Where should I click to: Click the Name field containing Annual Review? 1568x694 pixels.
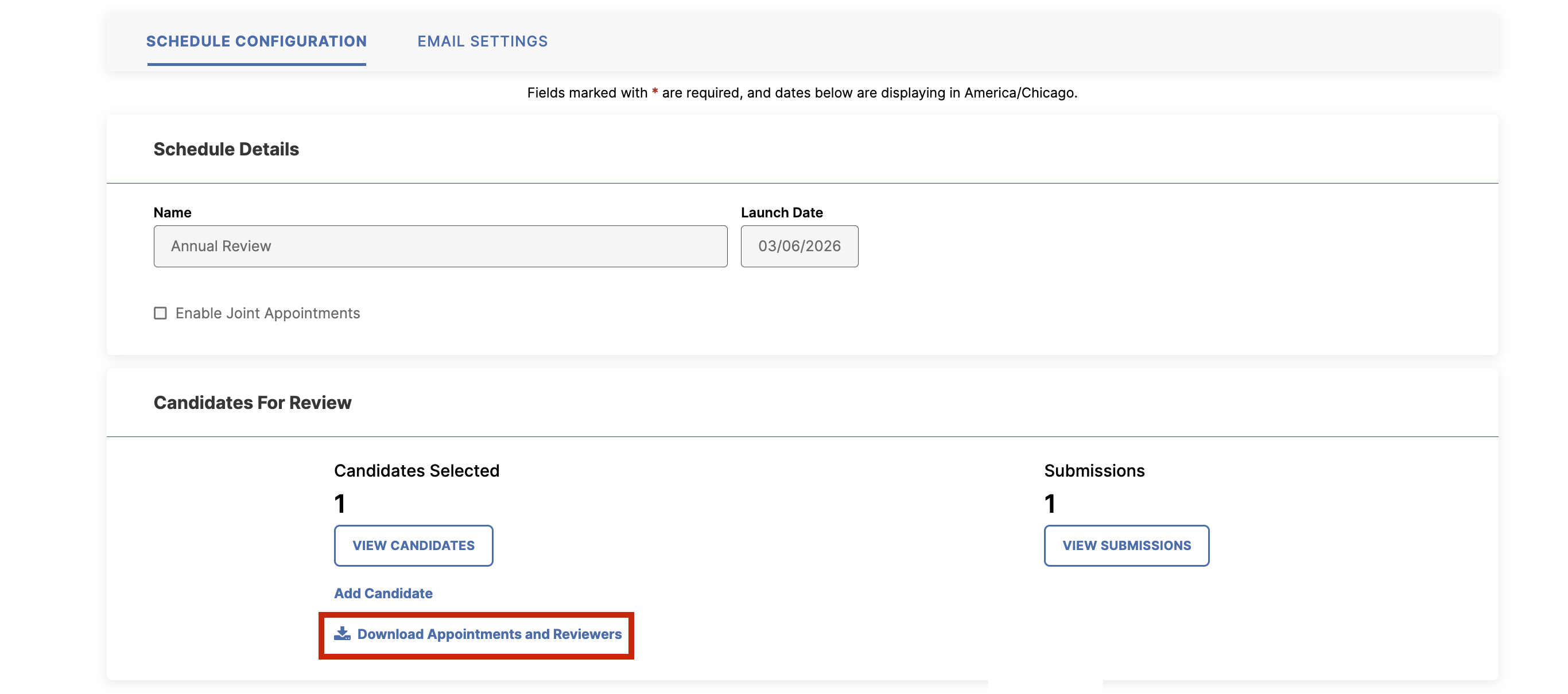[x=440, y=246]
